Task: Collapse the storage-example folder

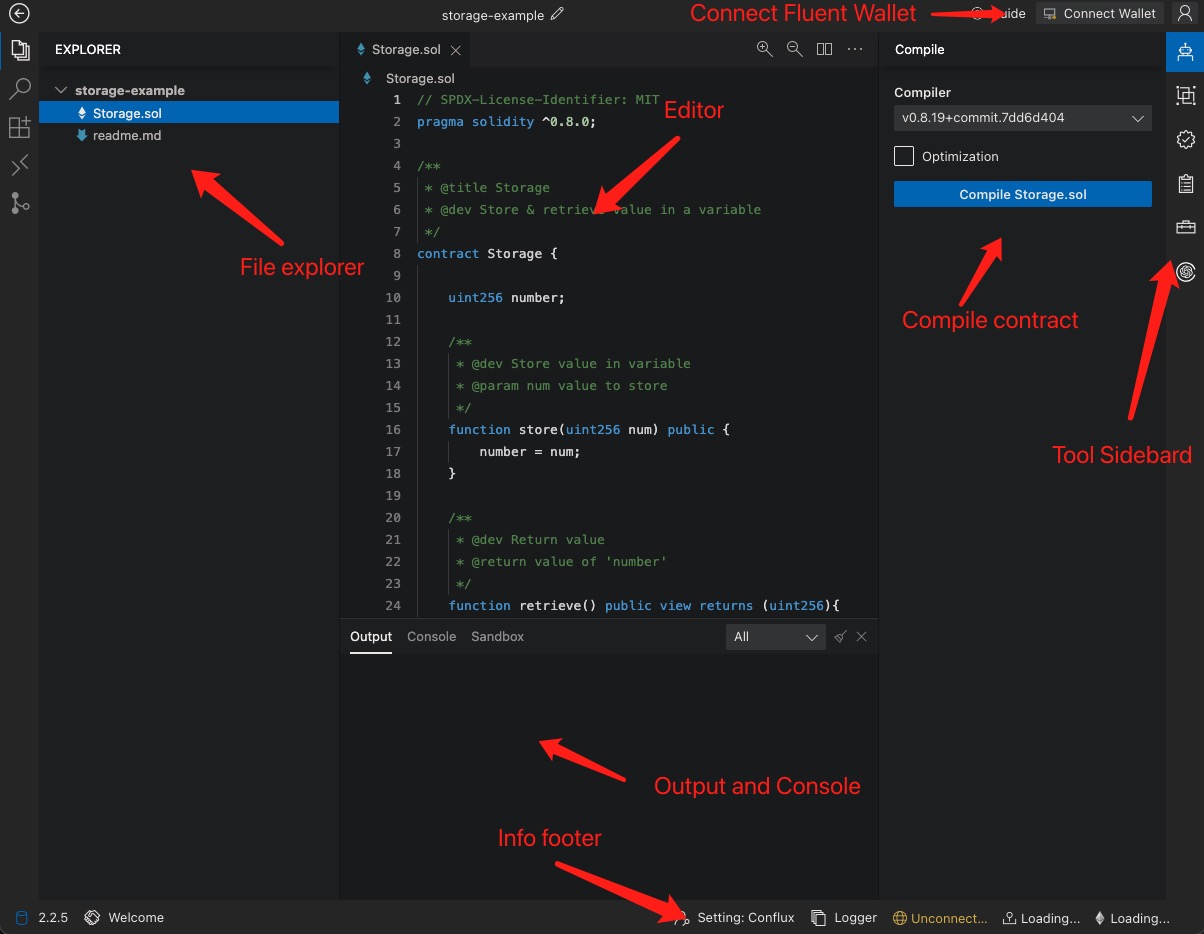Action: (61, 90)
